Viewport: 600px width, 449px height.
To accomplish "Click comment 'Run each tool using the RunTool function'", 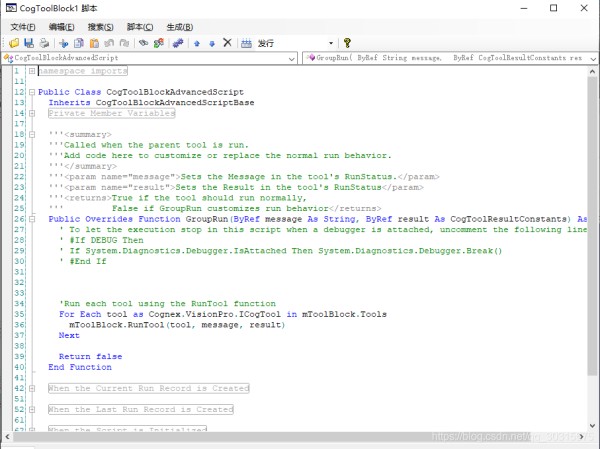I will pyautogui.click(x=167, y=304).
